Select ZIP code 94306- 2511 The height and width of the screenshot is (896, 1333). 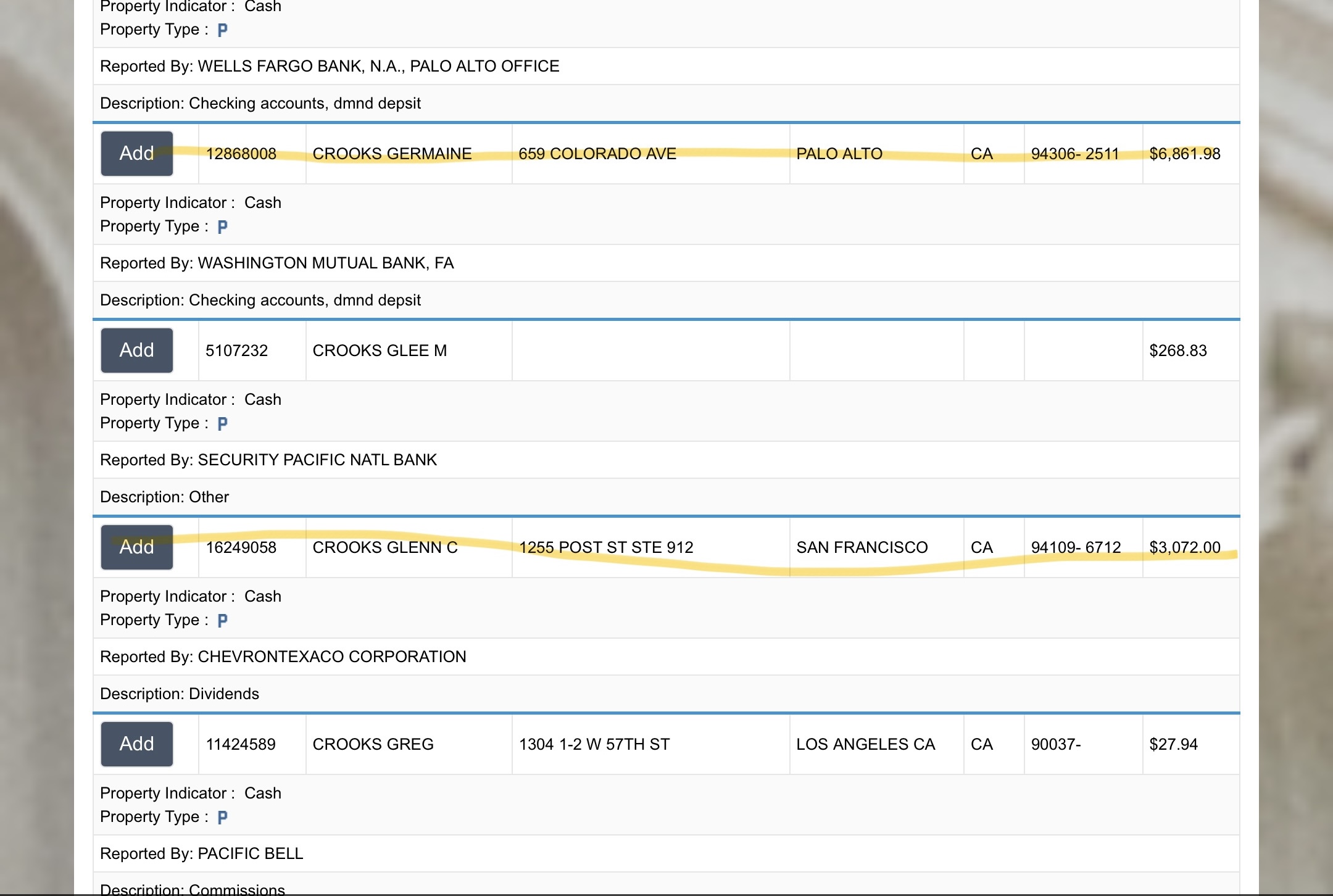[1075, 154]
